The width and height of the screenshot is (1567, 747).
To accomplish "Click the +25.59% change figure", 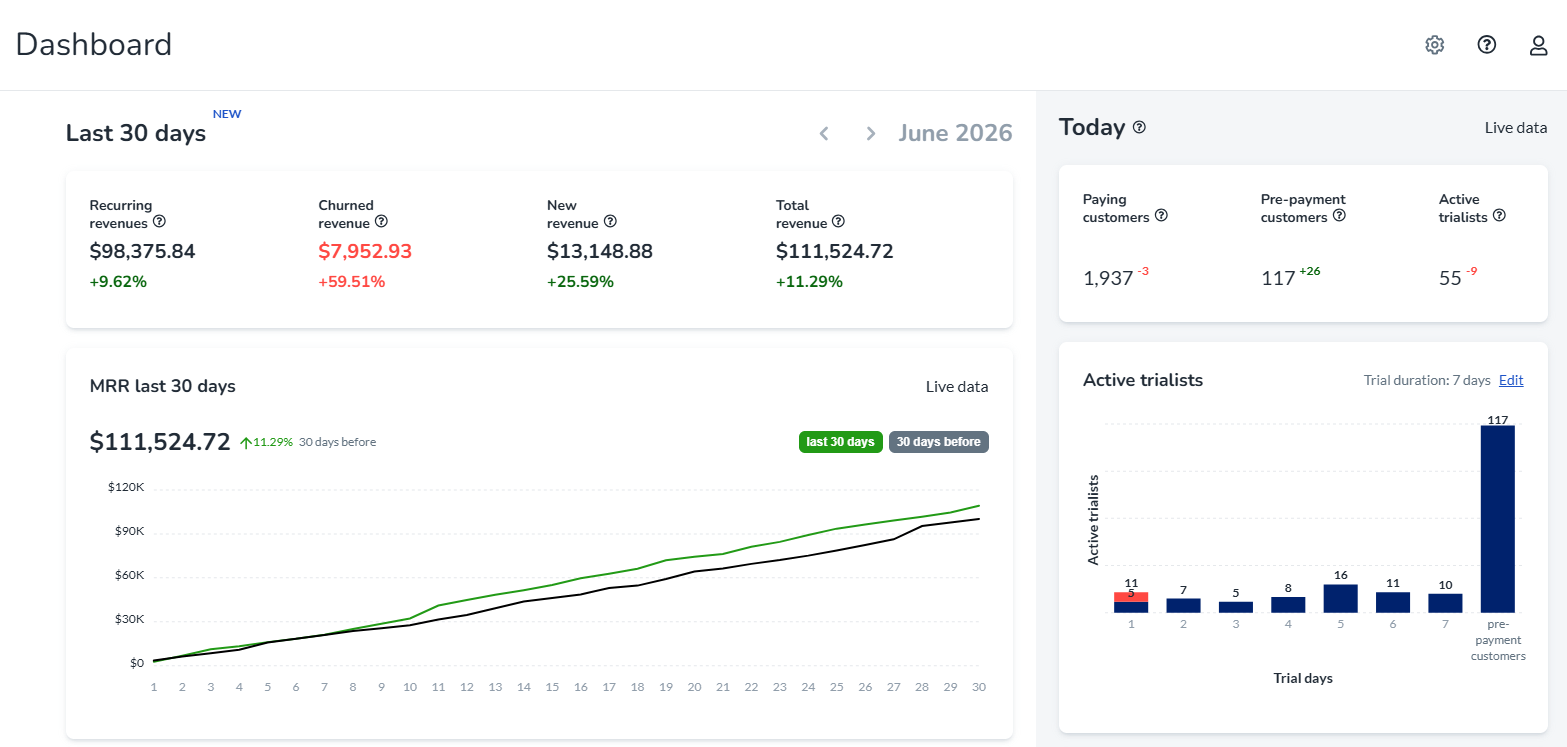I will (581, 282).
